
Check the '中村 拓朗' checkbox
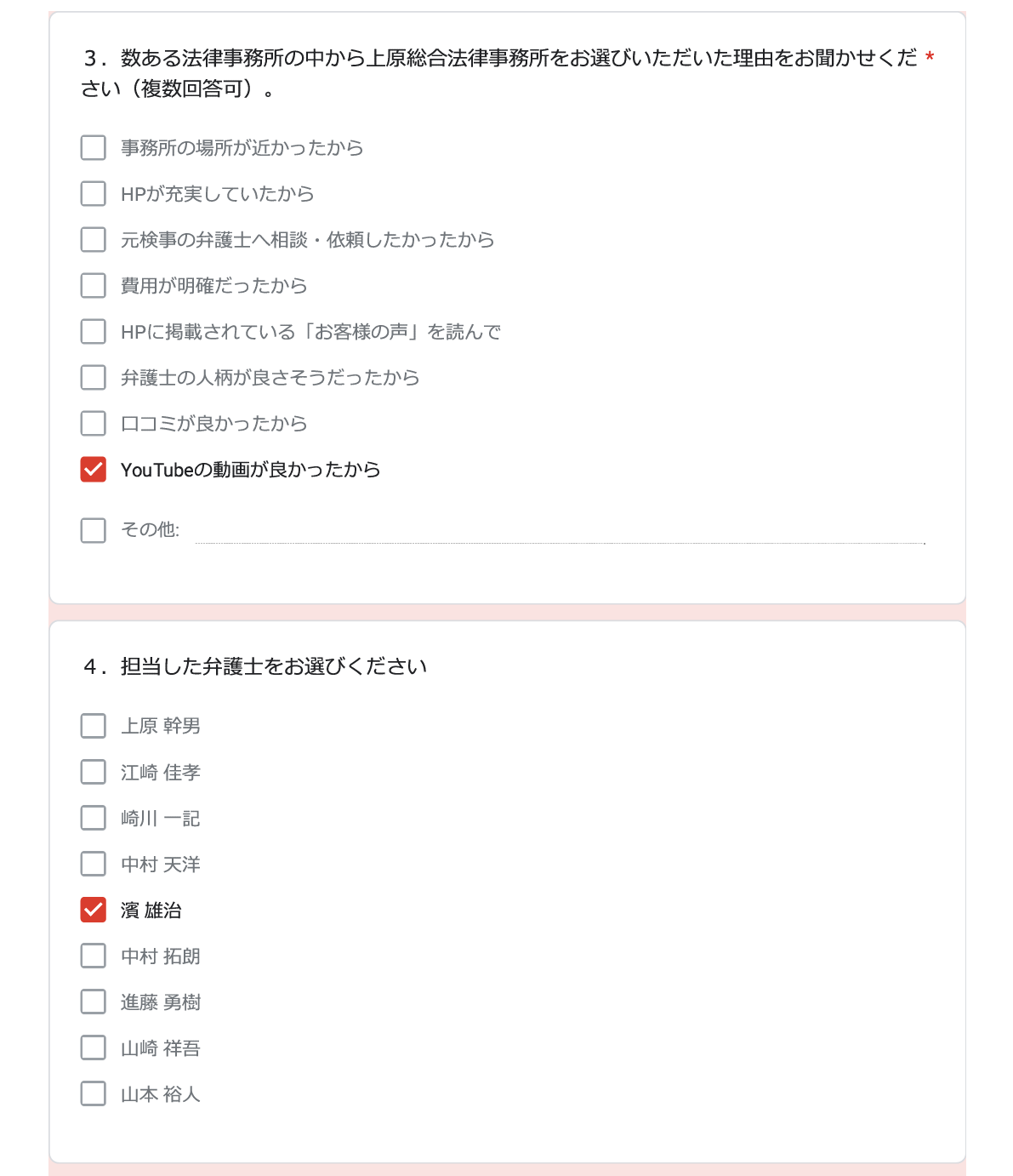(x=94, y=956)
